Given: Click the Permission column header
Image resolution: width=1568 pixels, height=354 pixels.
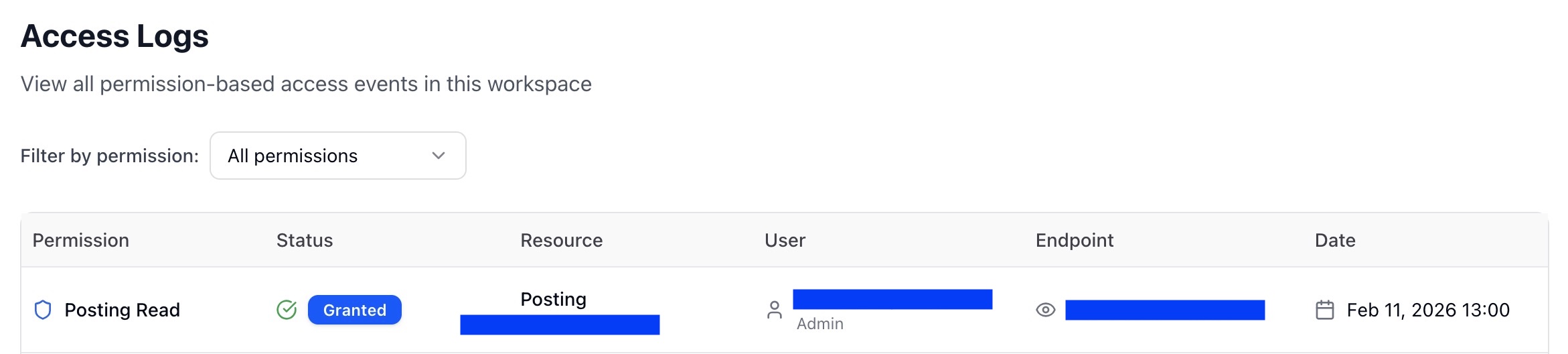Looking at the screenshot, I should [x=80, y=240].
